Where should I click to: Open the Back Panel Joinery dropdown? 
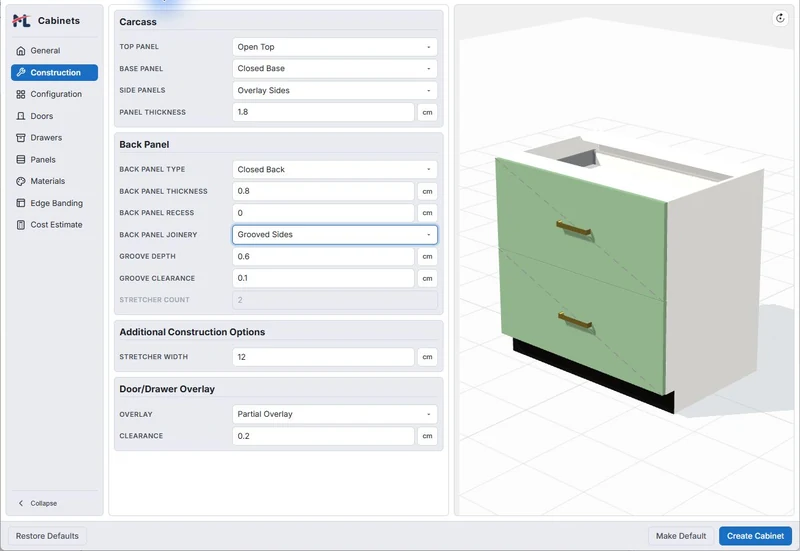point(335,235)
